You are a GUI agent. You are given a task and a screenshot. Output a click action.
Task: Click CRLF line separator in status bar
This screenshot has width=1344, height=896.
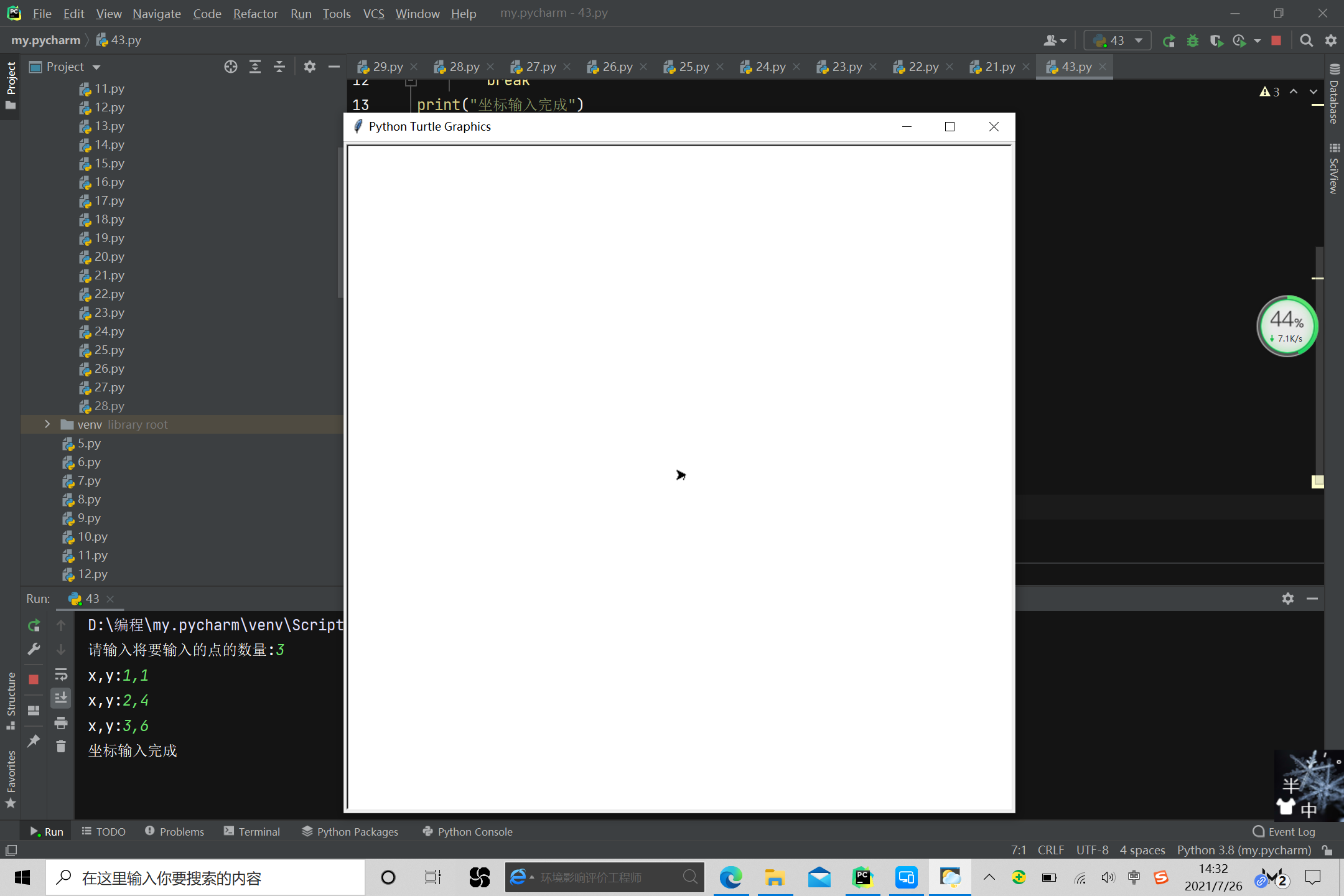point(1051,850)
